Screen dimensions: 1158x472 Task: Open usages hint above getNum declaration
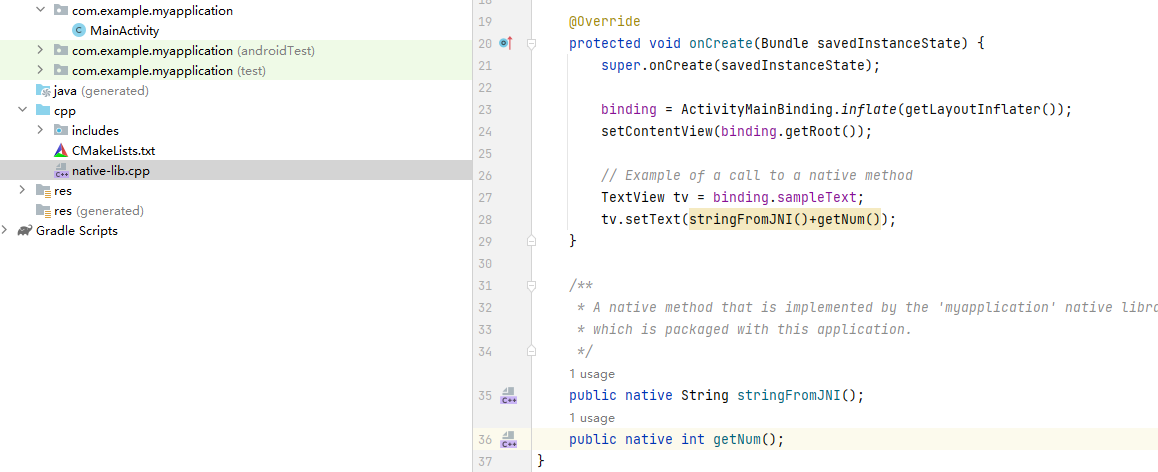tap(592, 418)
